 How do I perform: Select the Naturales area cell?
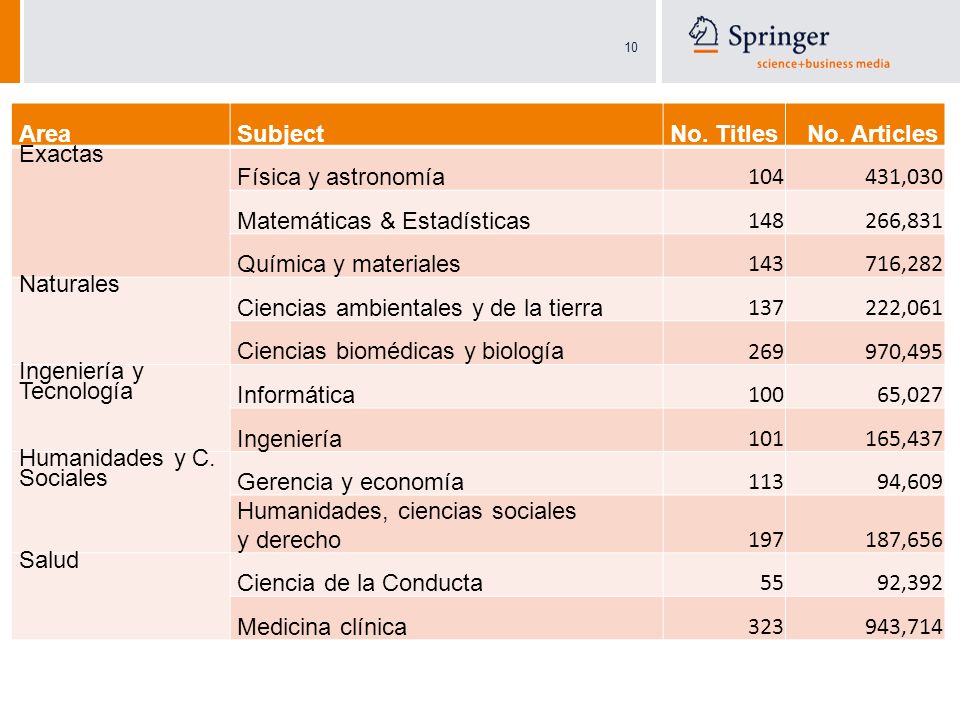click(121, 321)
